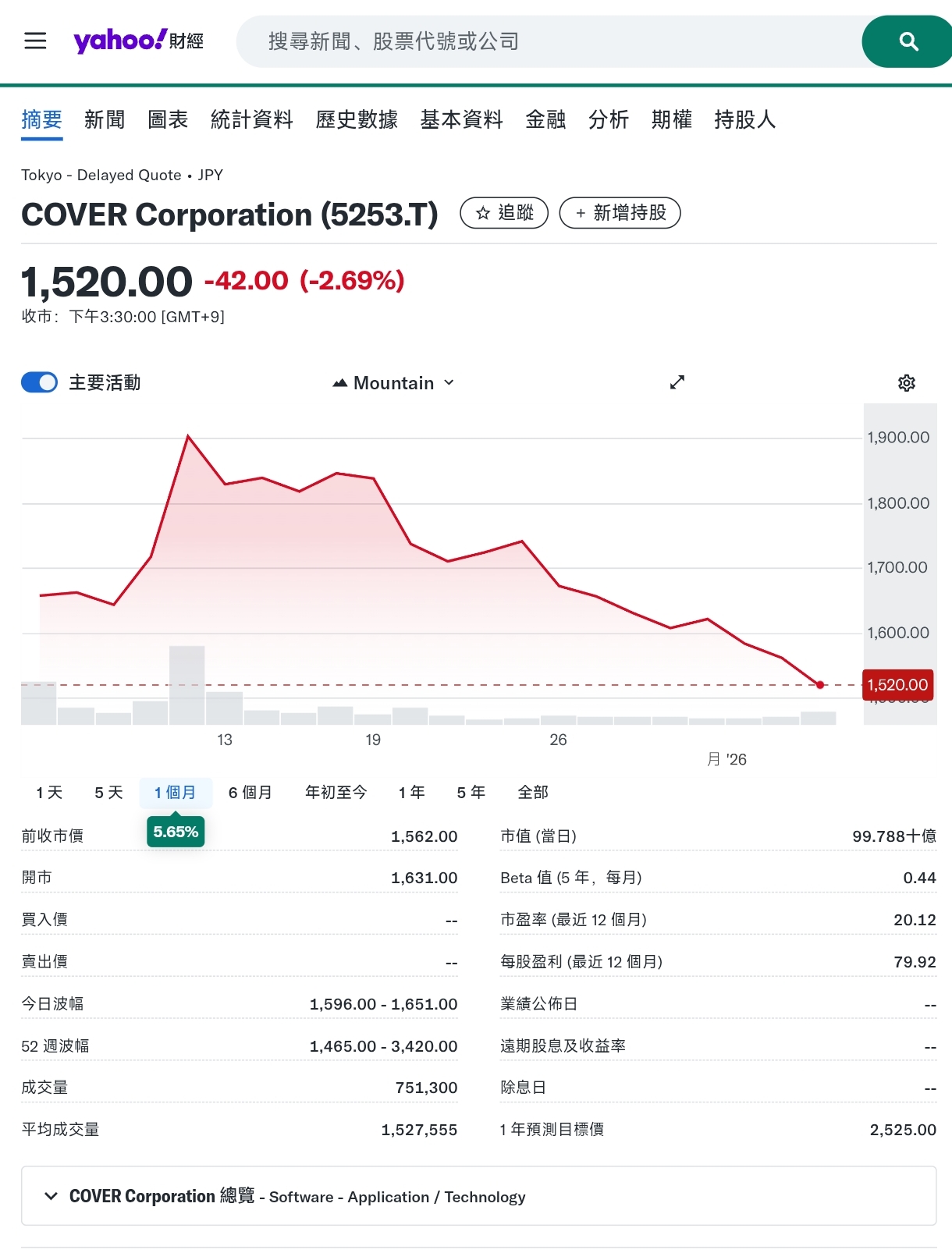Choose the 1 天 chart range
This screenshot has width=952, height=1253.
[x=49, y=793]
